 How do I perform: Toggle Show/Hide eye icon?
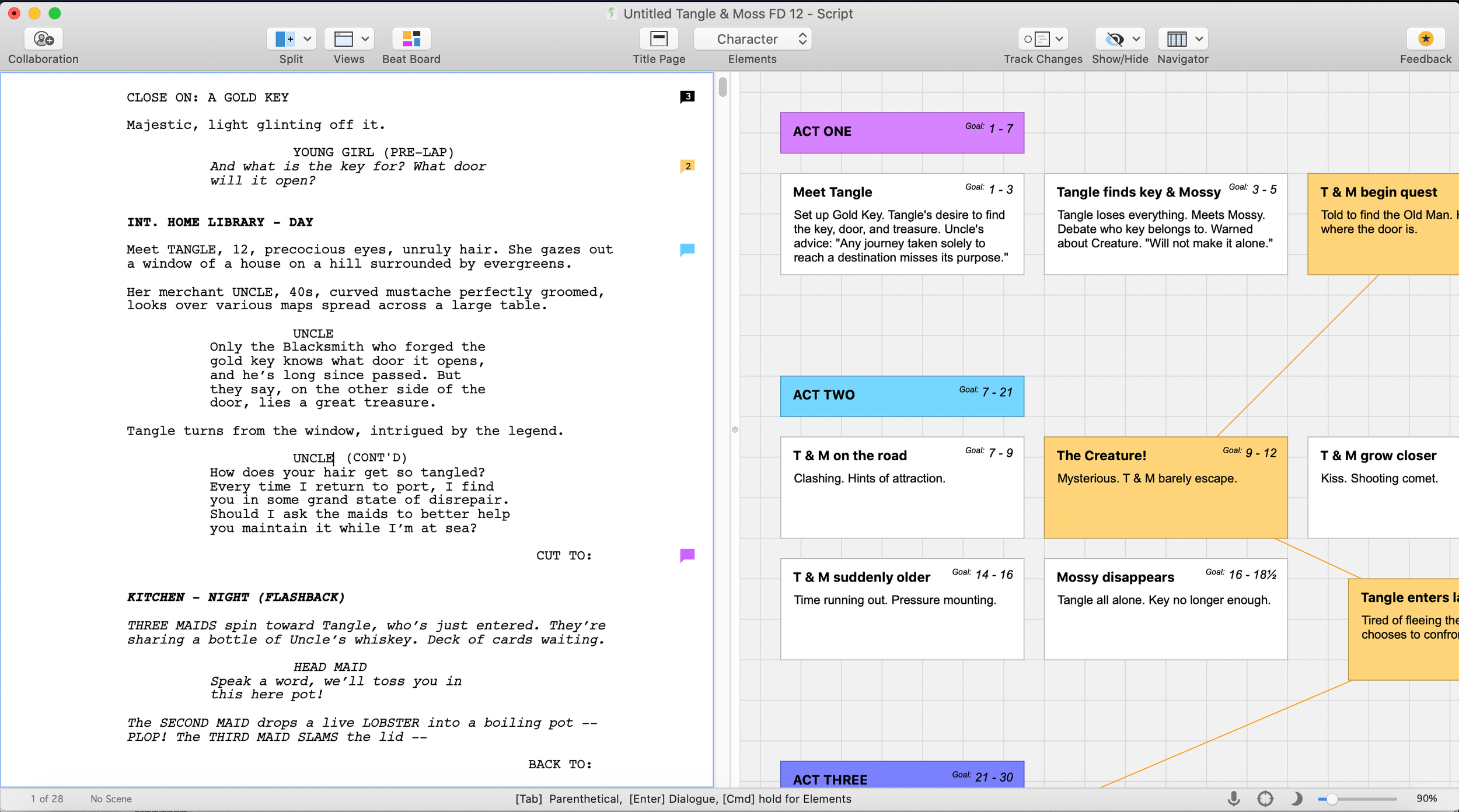coord(1114,39)
